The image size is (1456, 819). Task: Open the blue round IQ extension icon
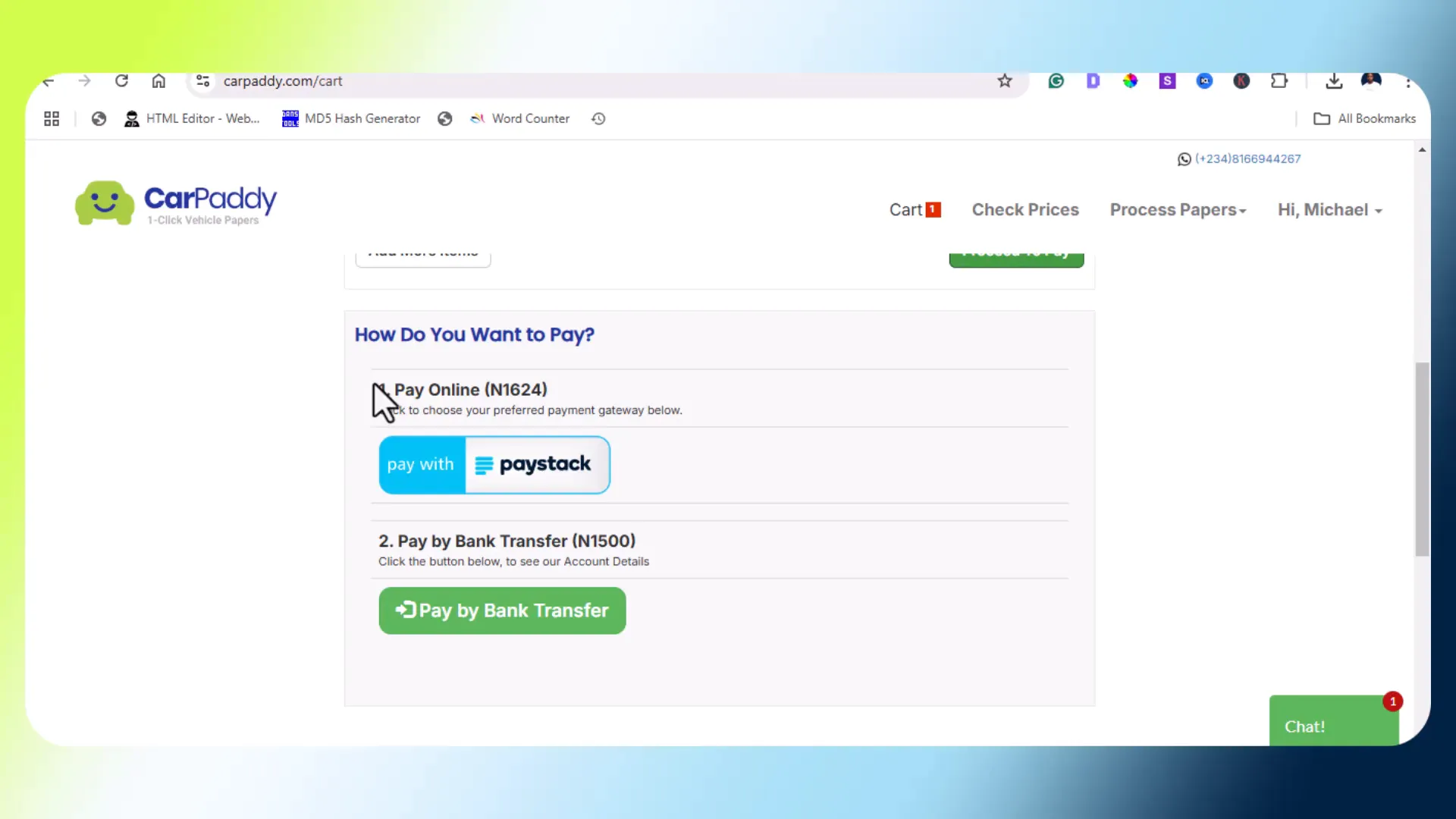click(x=1204, y=81)
